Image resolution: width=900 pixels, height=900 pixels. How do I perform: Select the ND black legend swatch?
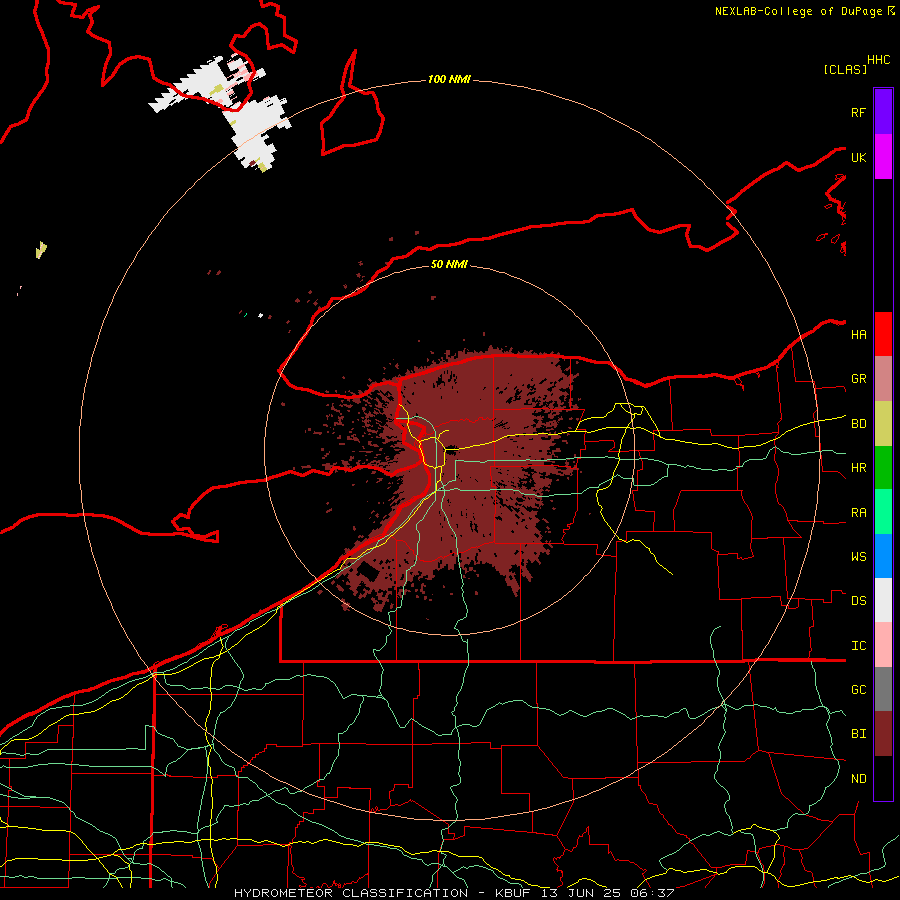click(883, 778)
